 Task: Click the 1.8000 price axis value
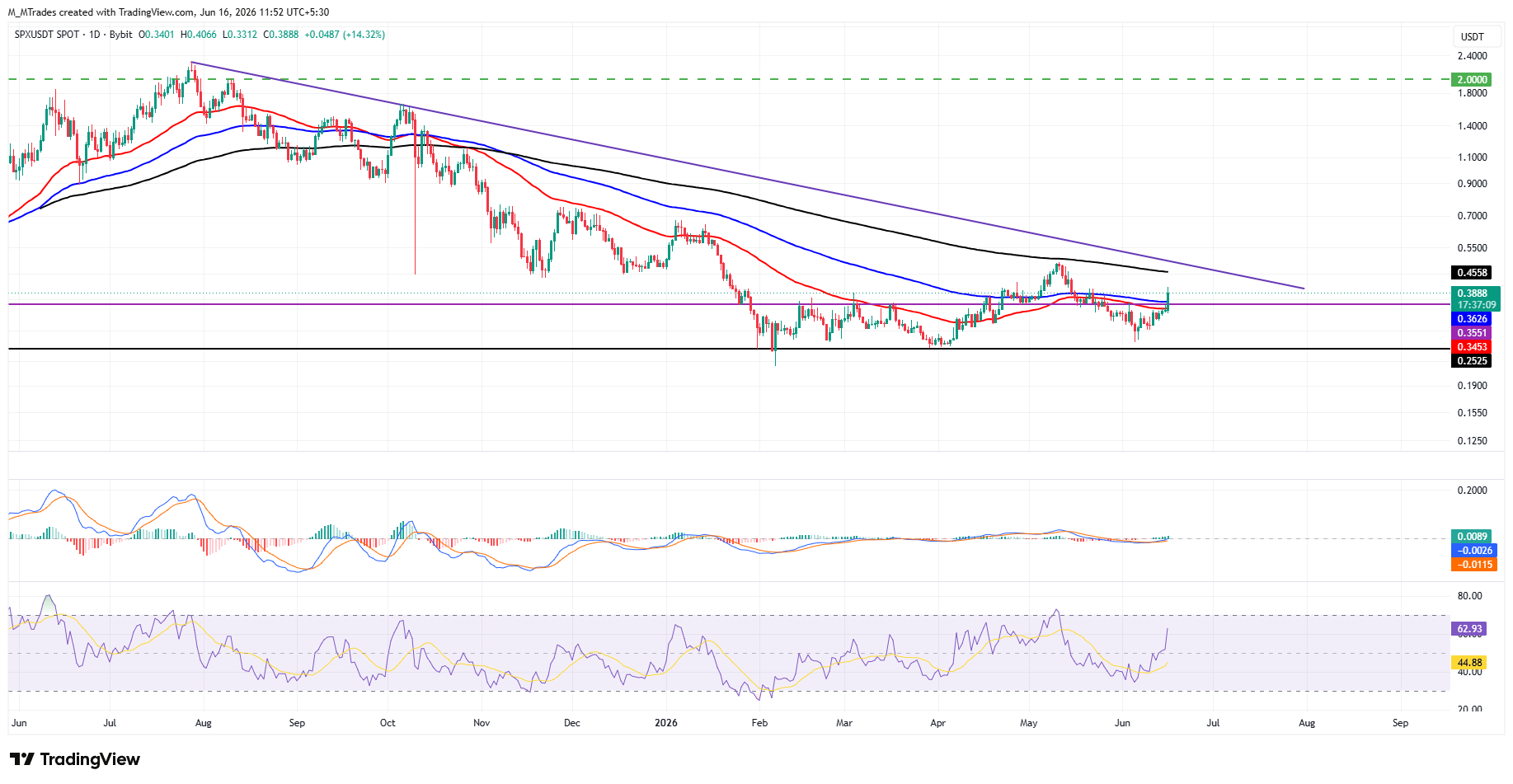(1473, 93)
